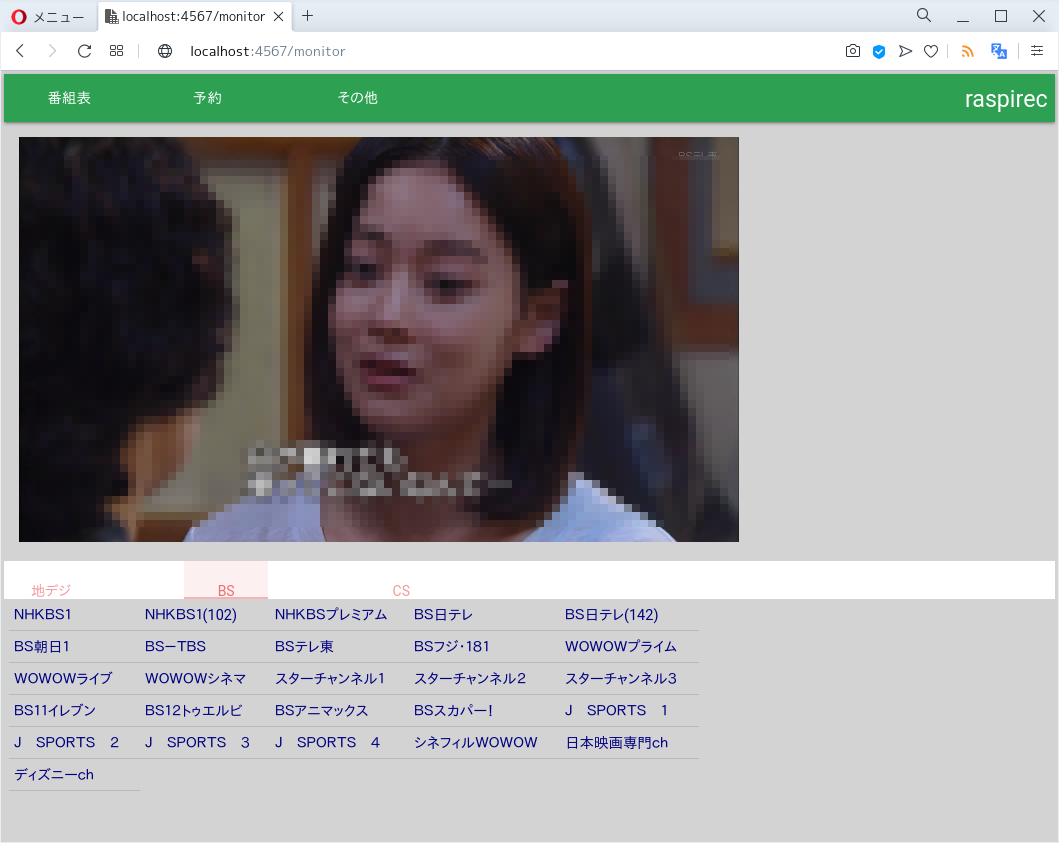
Task: Open the Easy Setup sliders icon
Action: coord(1037,51)
